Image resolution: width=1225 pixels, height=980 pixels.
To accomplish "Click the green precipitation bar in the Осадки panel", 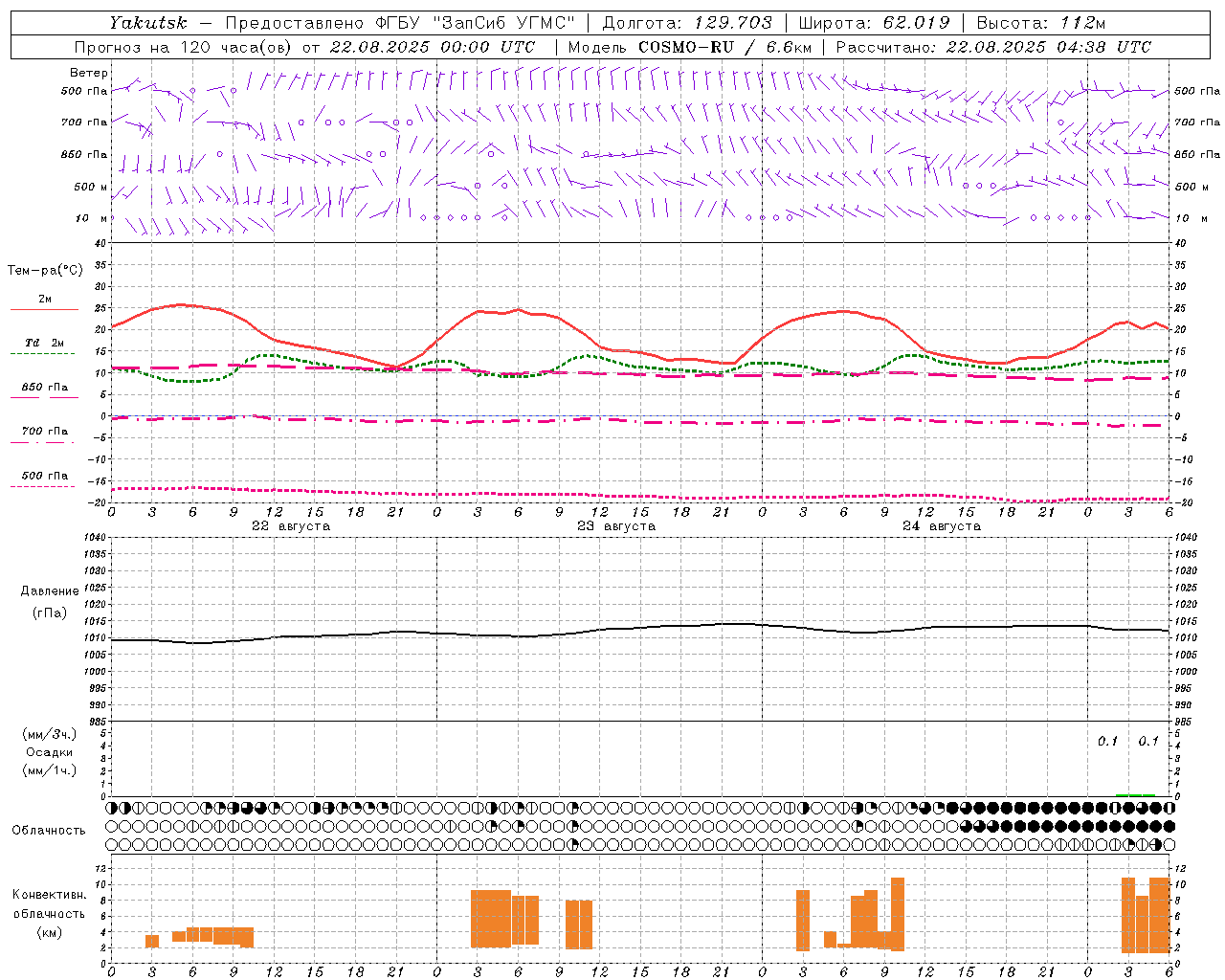I will coord(1135,794).
